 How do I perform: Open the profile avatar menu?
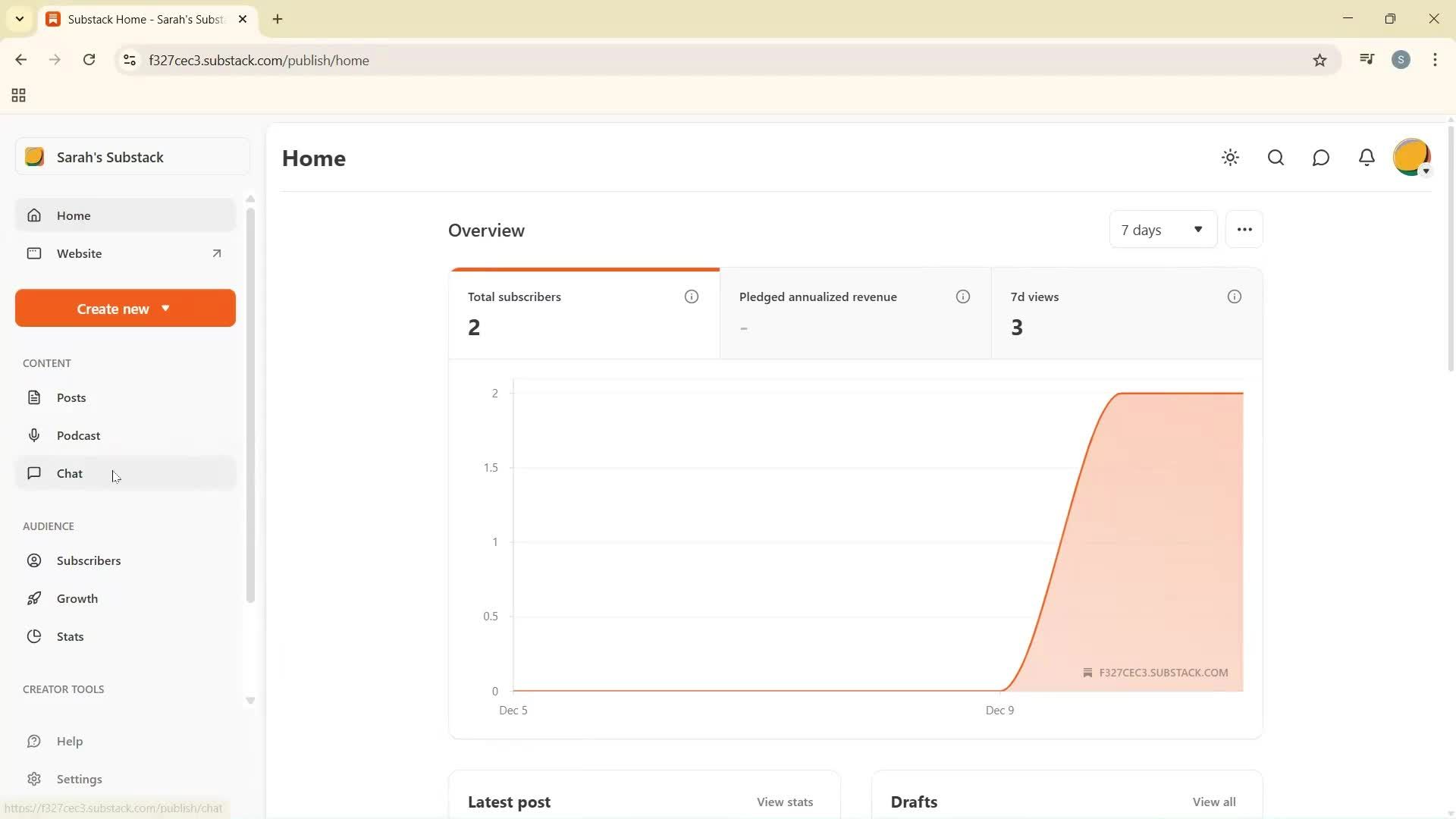coord(1411,158)
